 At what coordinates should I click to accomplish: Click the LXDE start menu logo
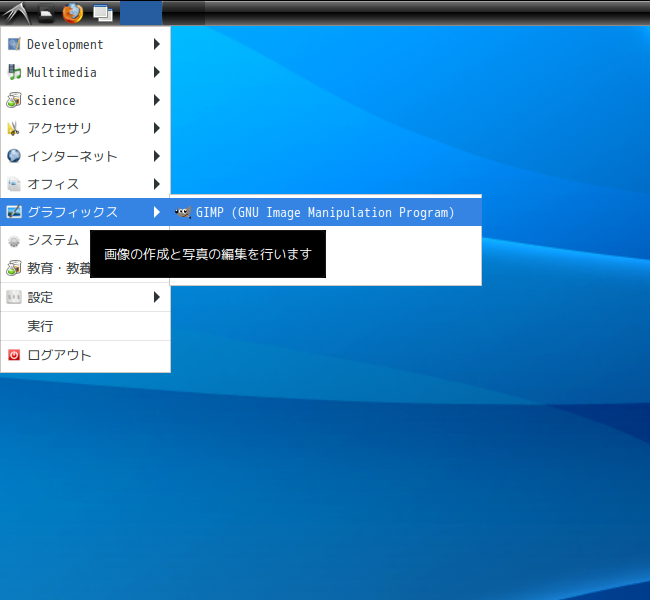16,12
